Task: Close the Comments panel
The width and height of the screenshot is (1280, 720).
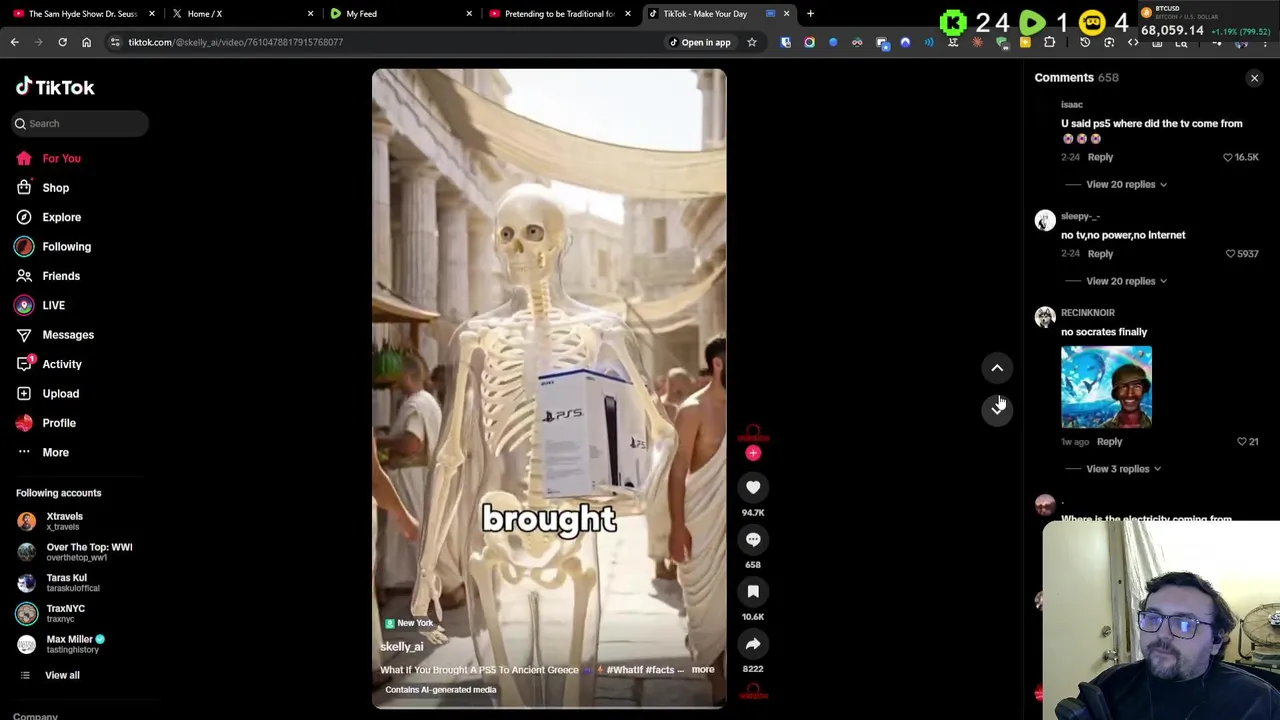Action: (x=1254, y=78)
